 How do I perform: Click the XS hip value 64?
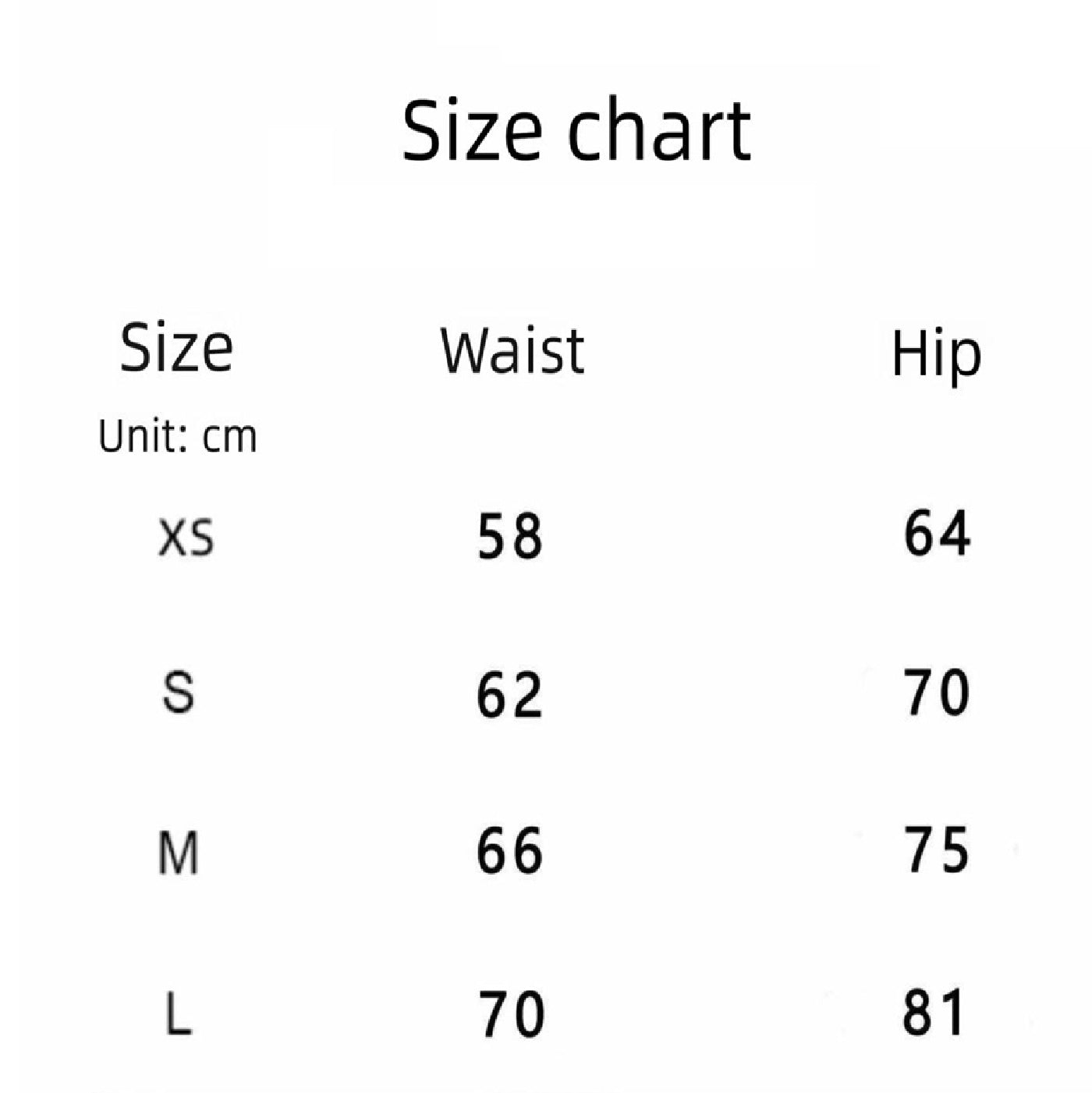click(937, 534)
